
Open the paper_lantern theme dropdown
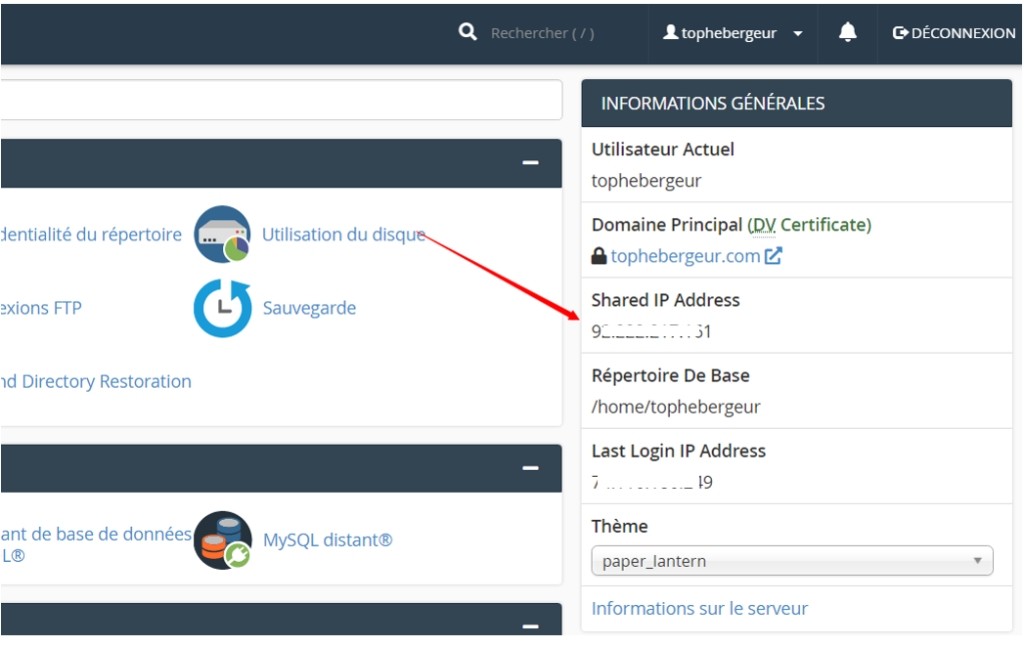point(792,560)
